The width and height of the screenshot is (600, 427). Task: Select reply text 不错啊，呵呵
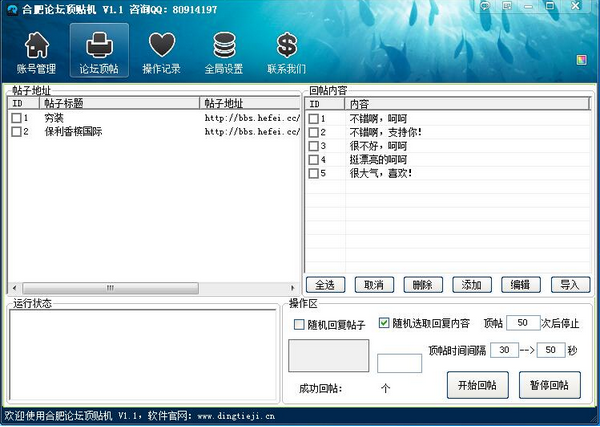(x=378, y=119)
